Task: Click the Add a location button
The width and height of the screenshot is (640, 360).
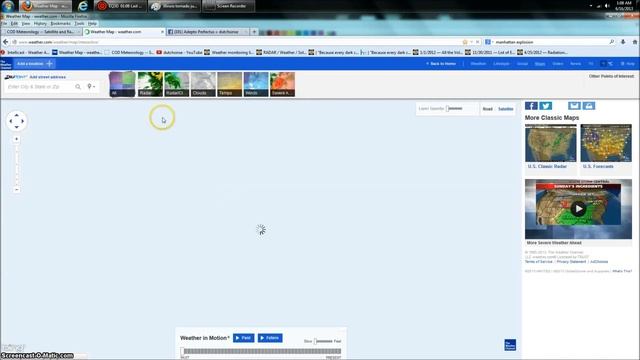Action: 35,64
